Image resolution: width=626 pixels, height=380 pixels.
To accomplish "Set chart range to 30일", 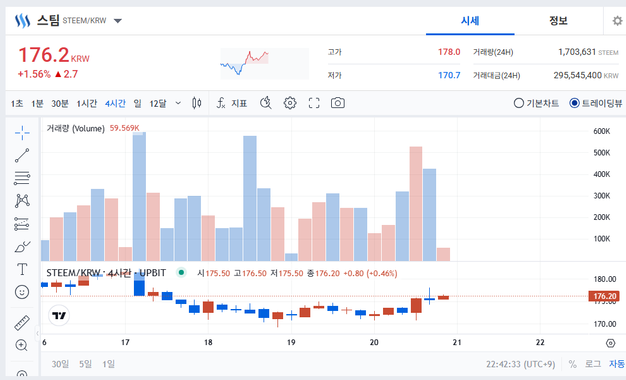I will 60,364.
